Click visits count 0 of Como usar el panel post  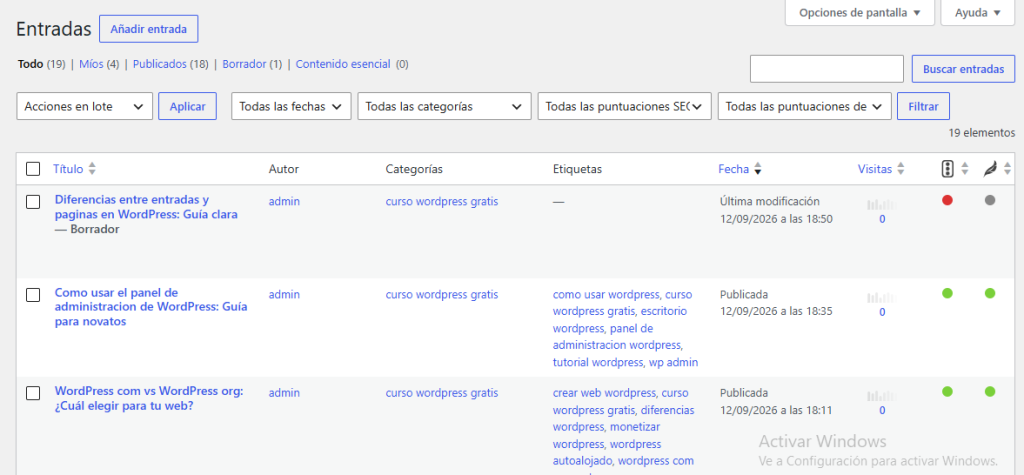pyautogui.click(x=882, y=312)
